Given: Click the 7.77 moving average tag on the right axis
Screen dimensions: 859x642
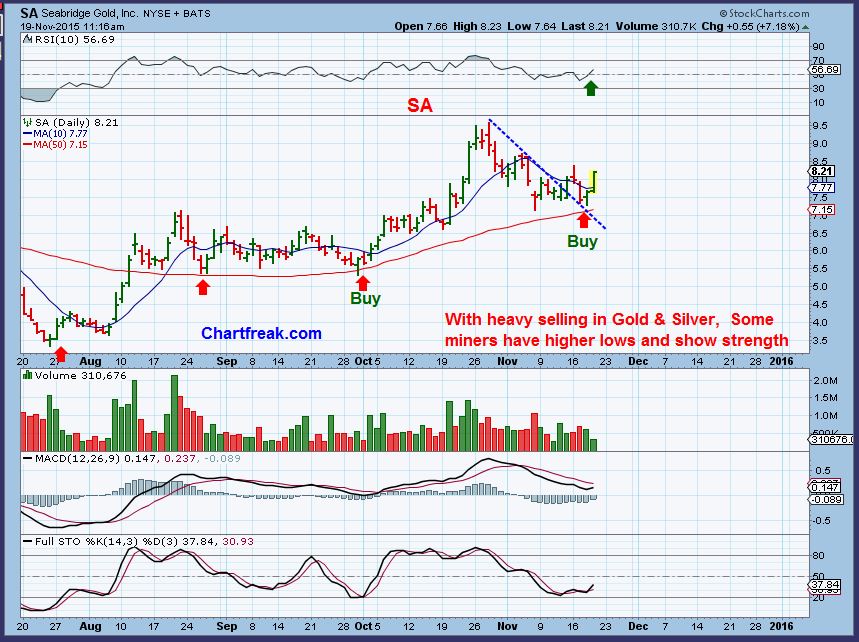Looking at the screenshot, I should coord(822,187).
